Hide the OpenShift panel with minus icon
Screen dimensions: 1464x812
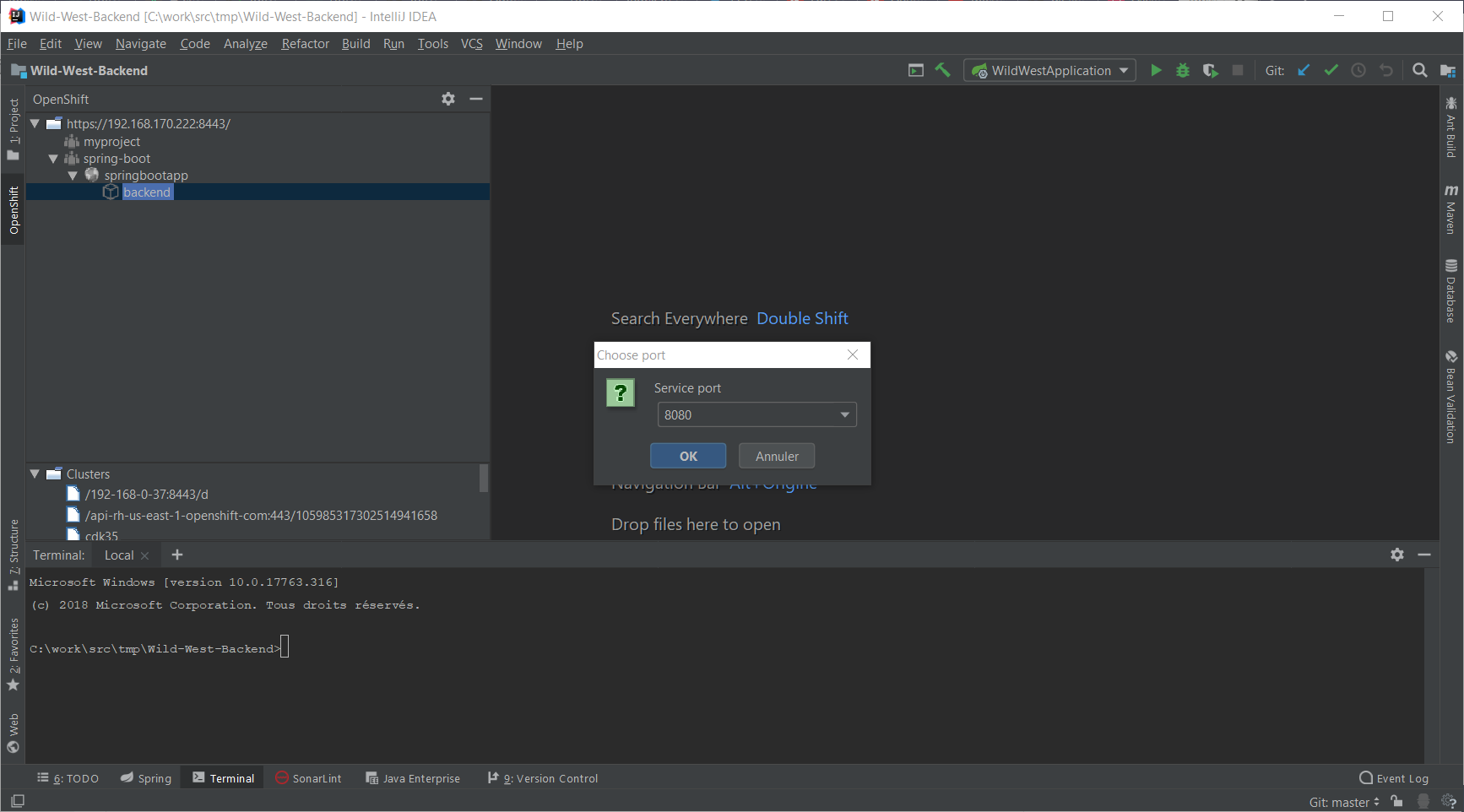point(476,99)
